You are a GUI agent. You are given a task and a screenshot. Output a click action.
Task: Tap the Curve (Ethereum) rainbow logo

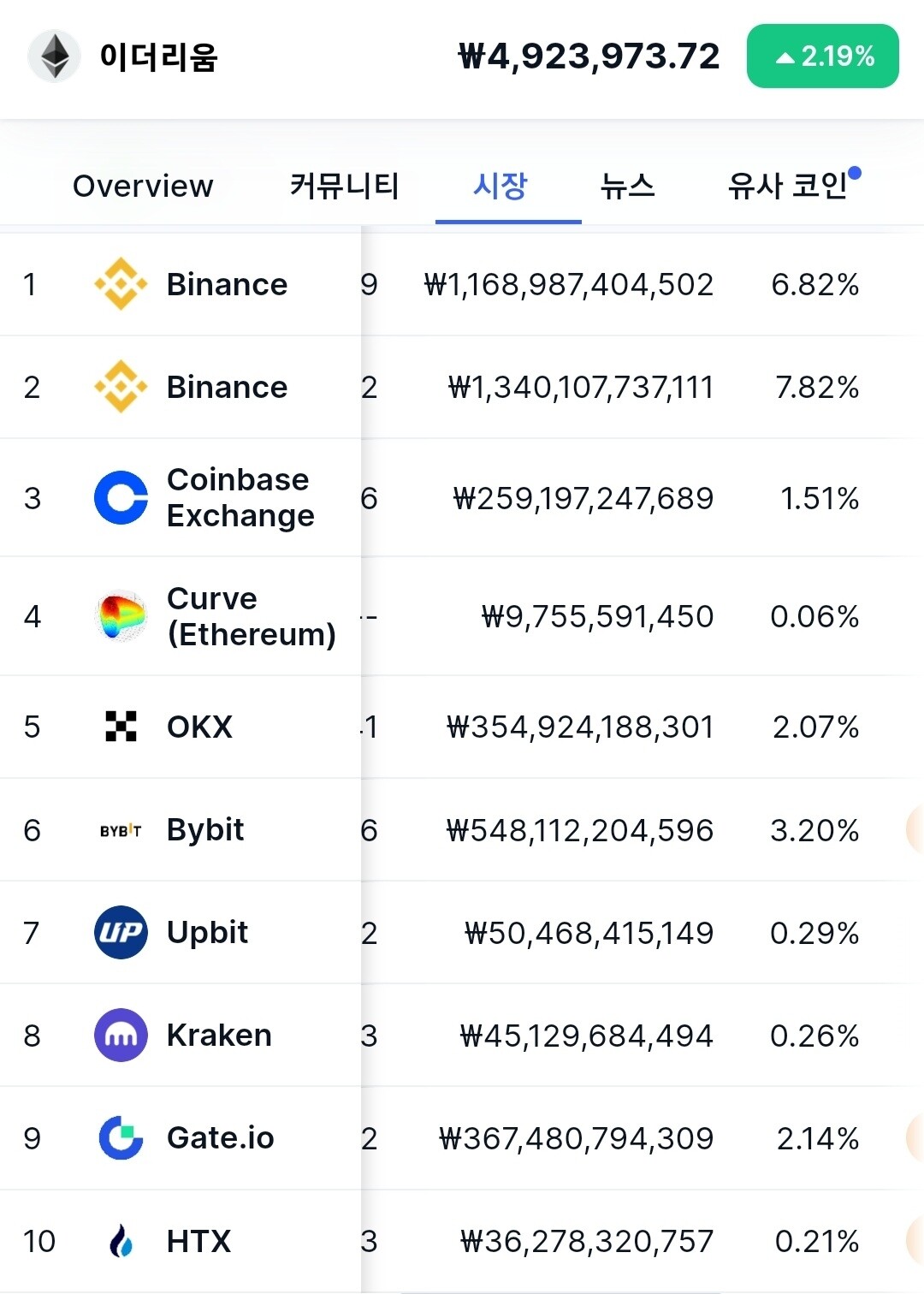[x=121, y=616]
